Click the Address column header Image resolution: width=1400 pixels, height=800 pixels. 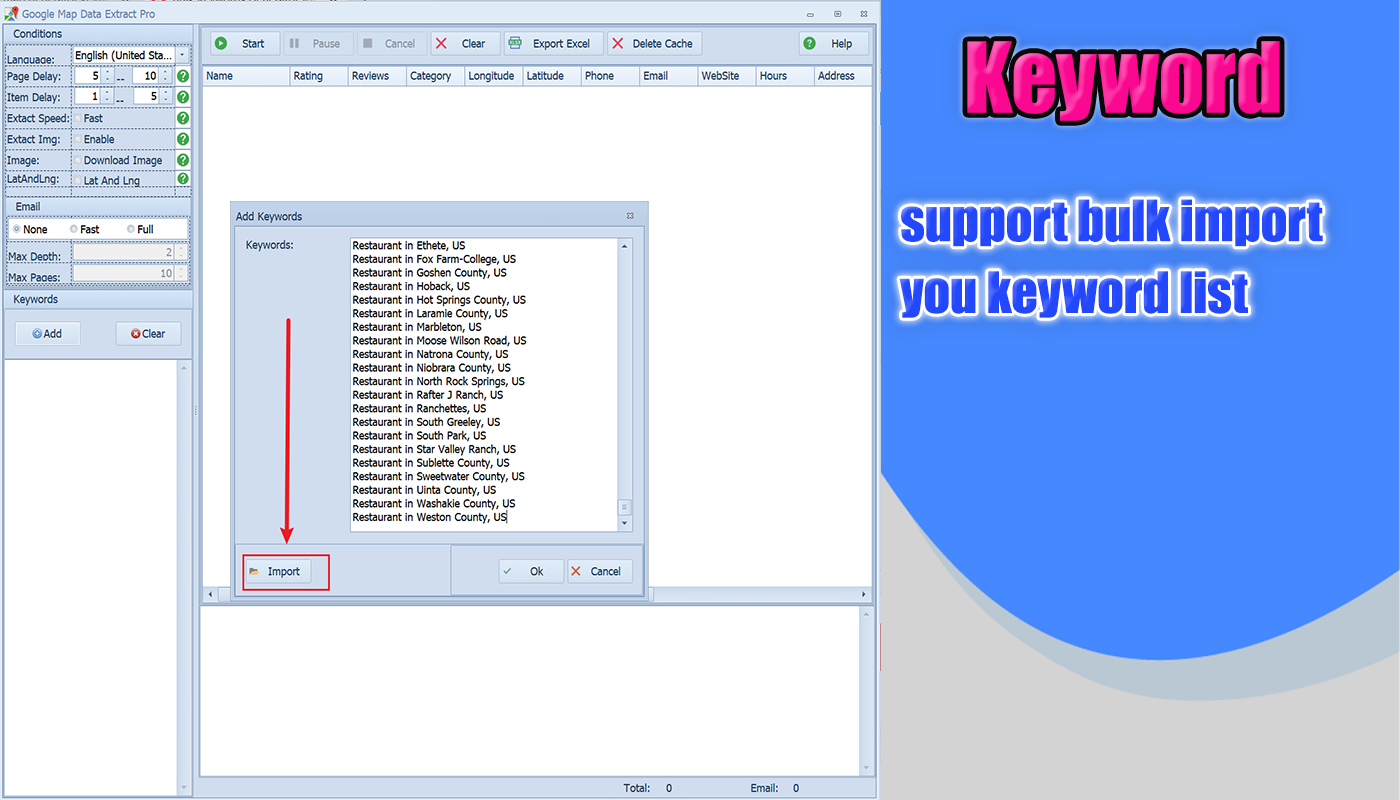[x=843, y=76]
